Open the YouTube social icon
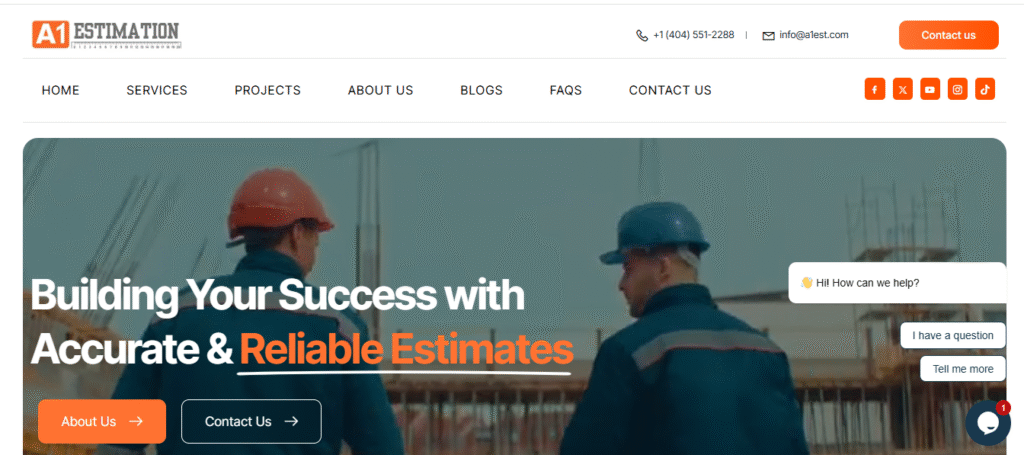The height and width of the screenshot is (455, 1024). pos(930,89)
